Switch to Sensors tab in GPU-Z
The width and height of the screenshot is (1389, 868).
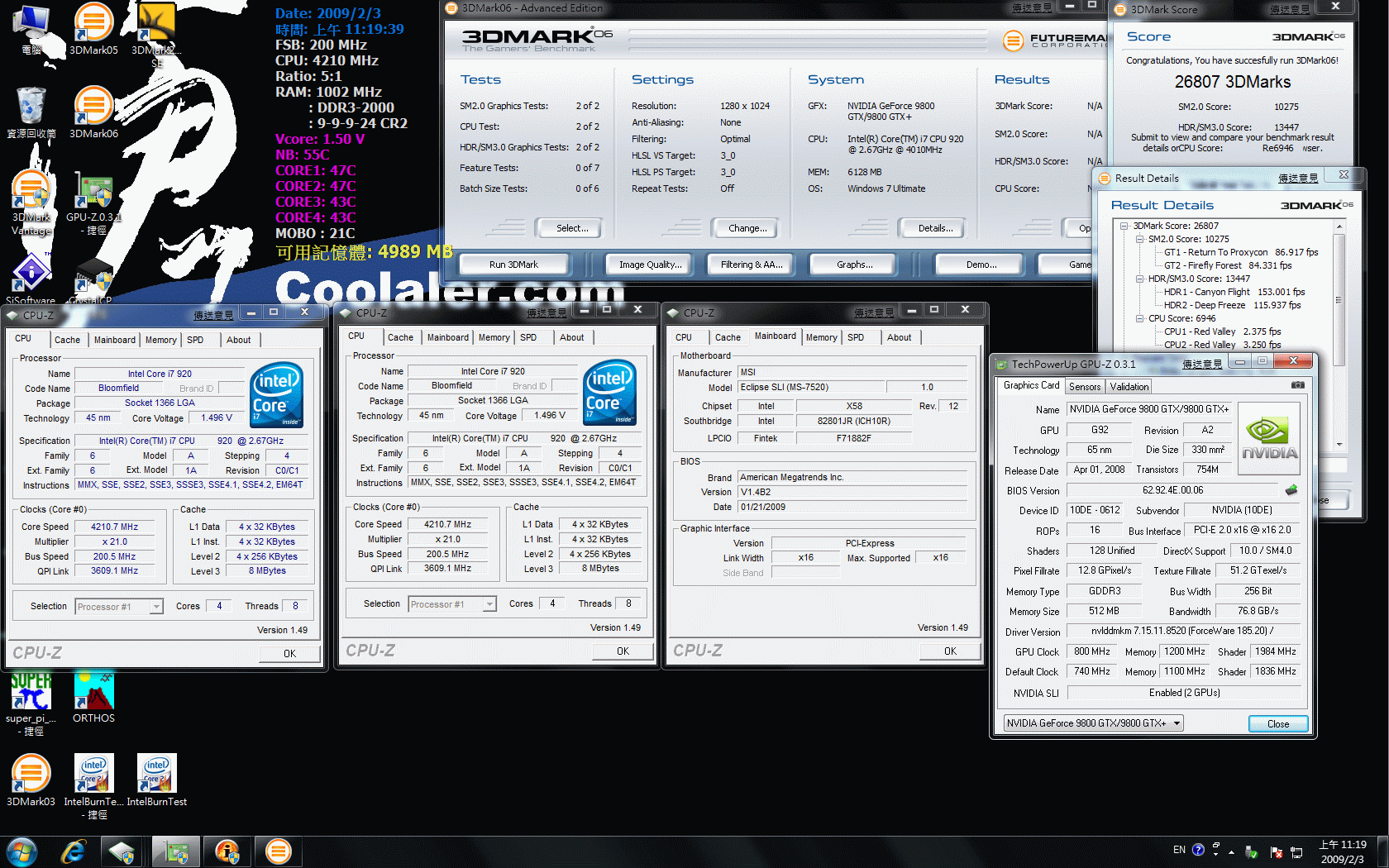[x=1085, y=387]
